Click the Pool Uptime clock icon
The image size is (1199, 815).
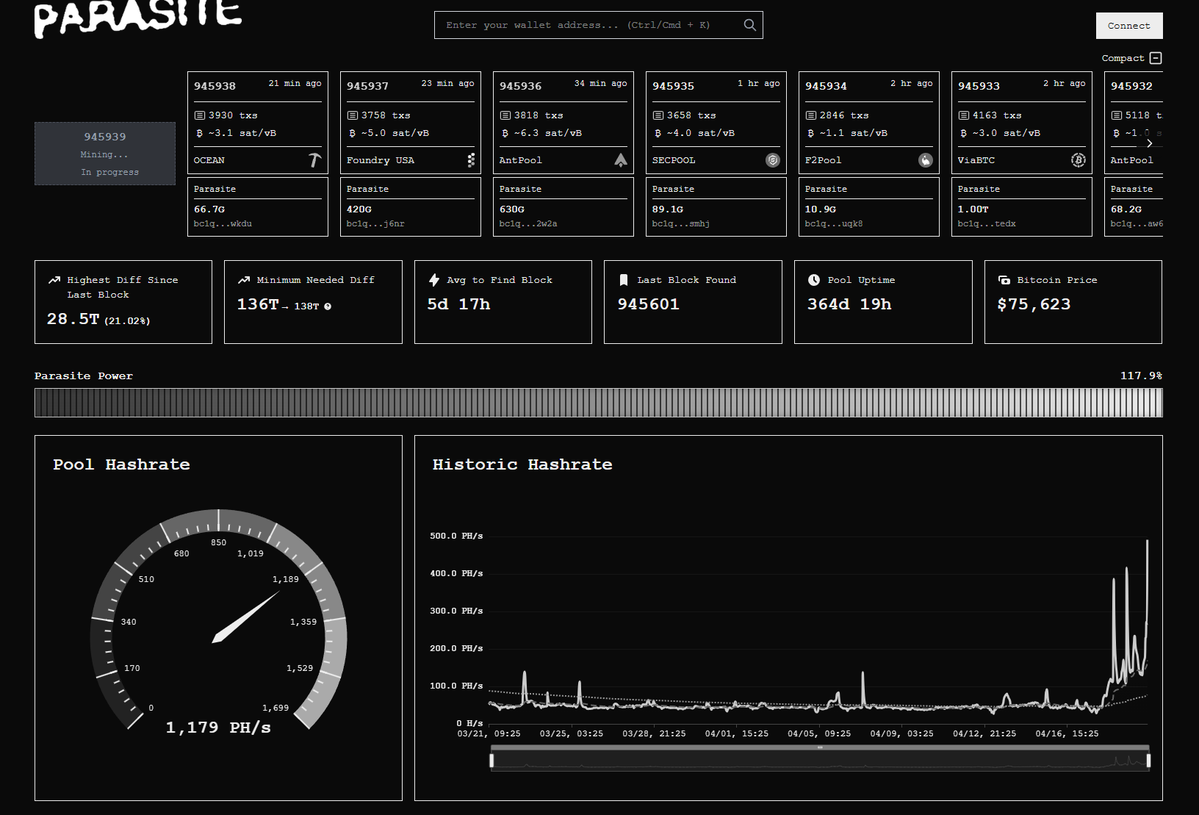coord(814,280)
